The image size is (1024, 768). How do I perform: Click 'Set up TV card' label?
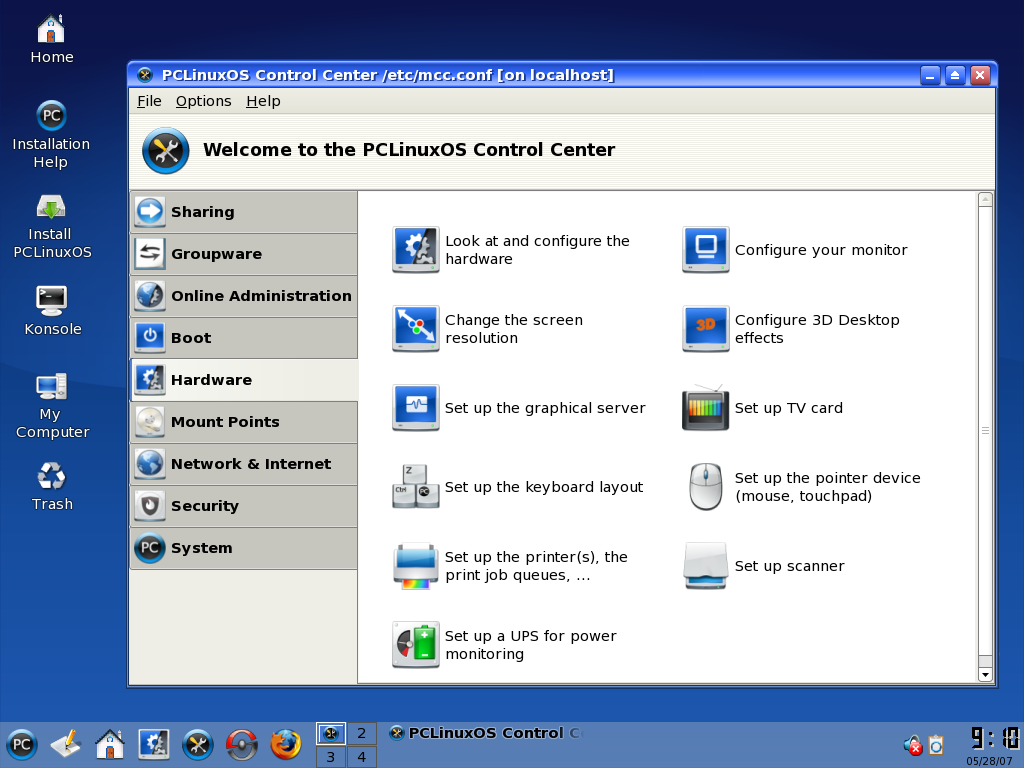[788, 408]
